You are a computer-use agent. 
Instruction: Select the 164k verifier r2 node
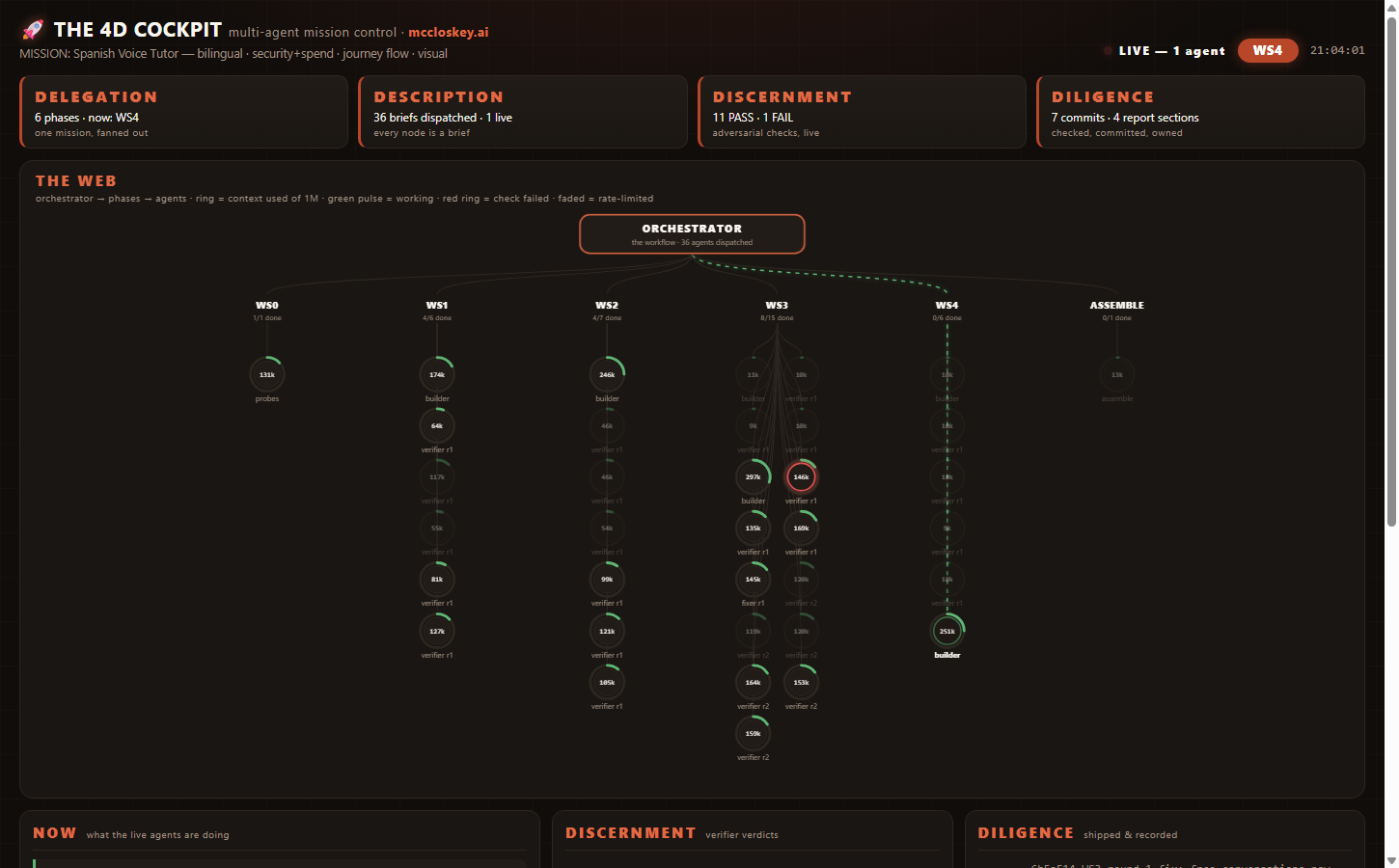tap(754, 682)
